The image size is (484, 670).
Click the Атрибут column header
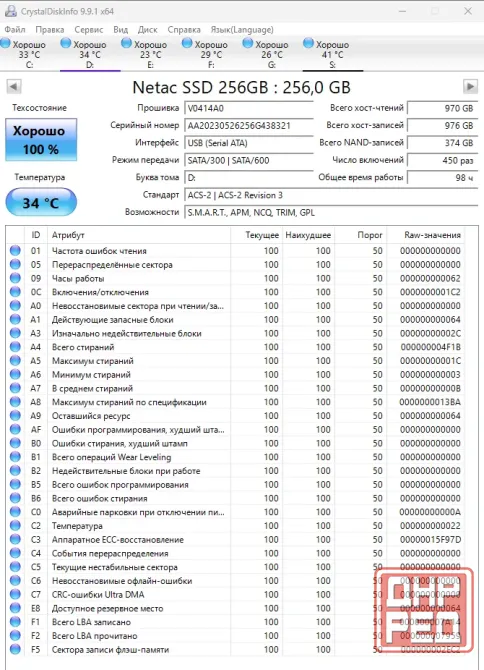pos(139,235)
